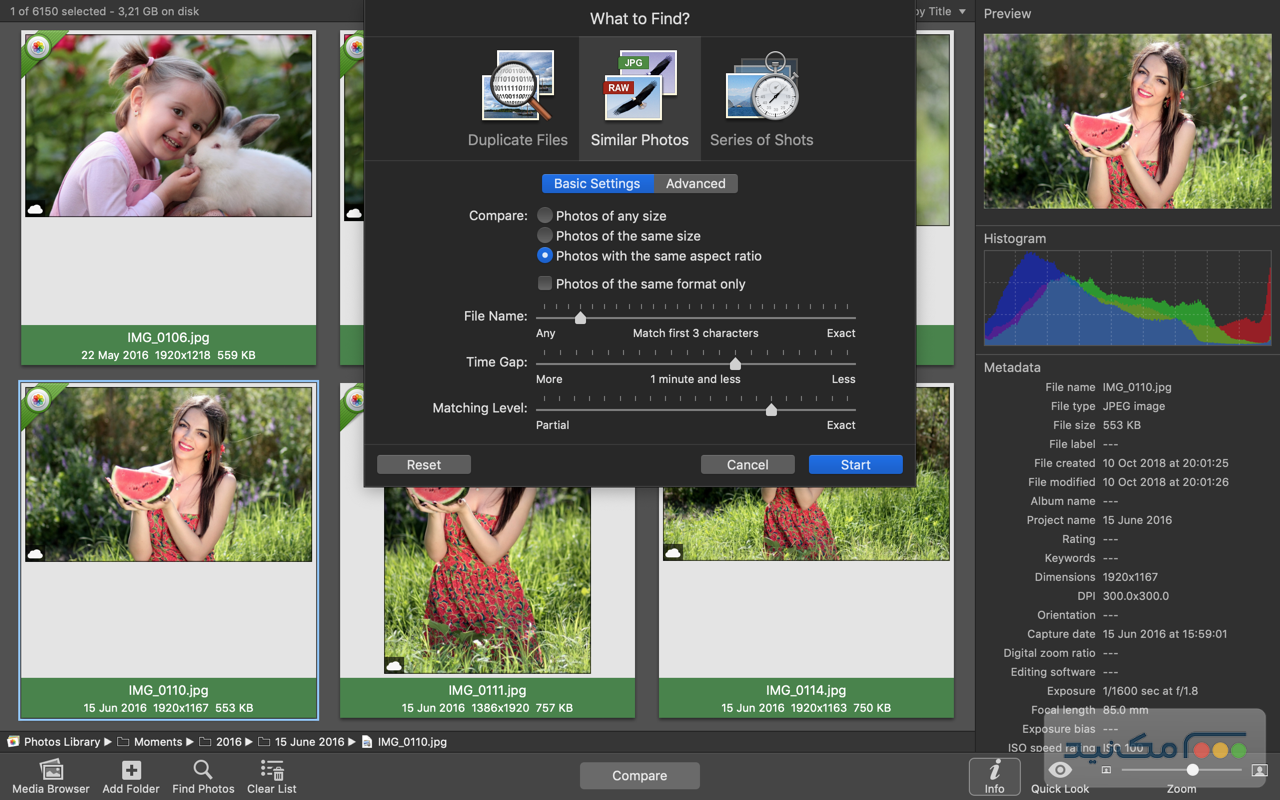Adjust the Matching Level slider handle
This screenshot has height=800, width=1280.
(771, 409)
